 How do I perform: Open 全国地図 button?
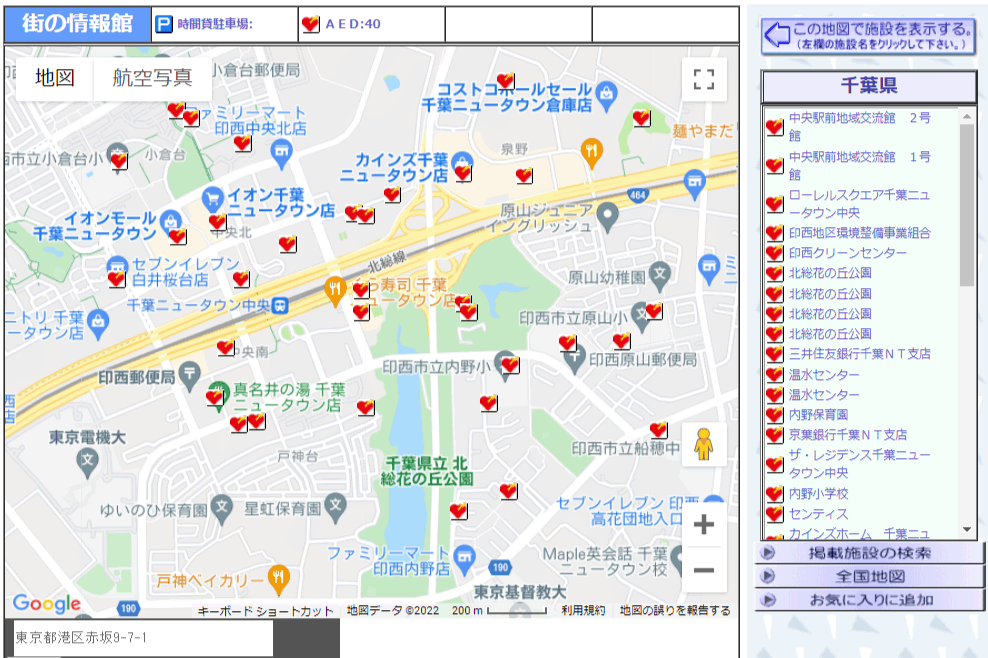[870, 576]
